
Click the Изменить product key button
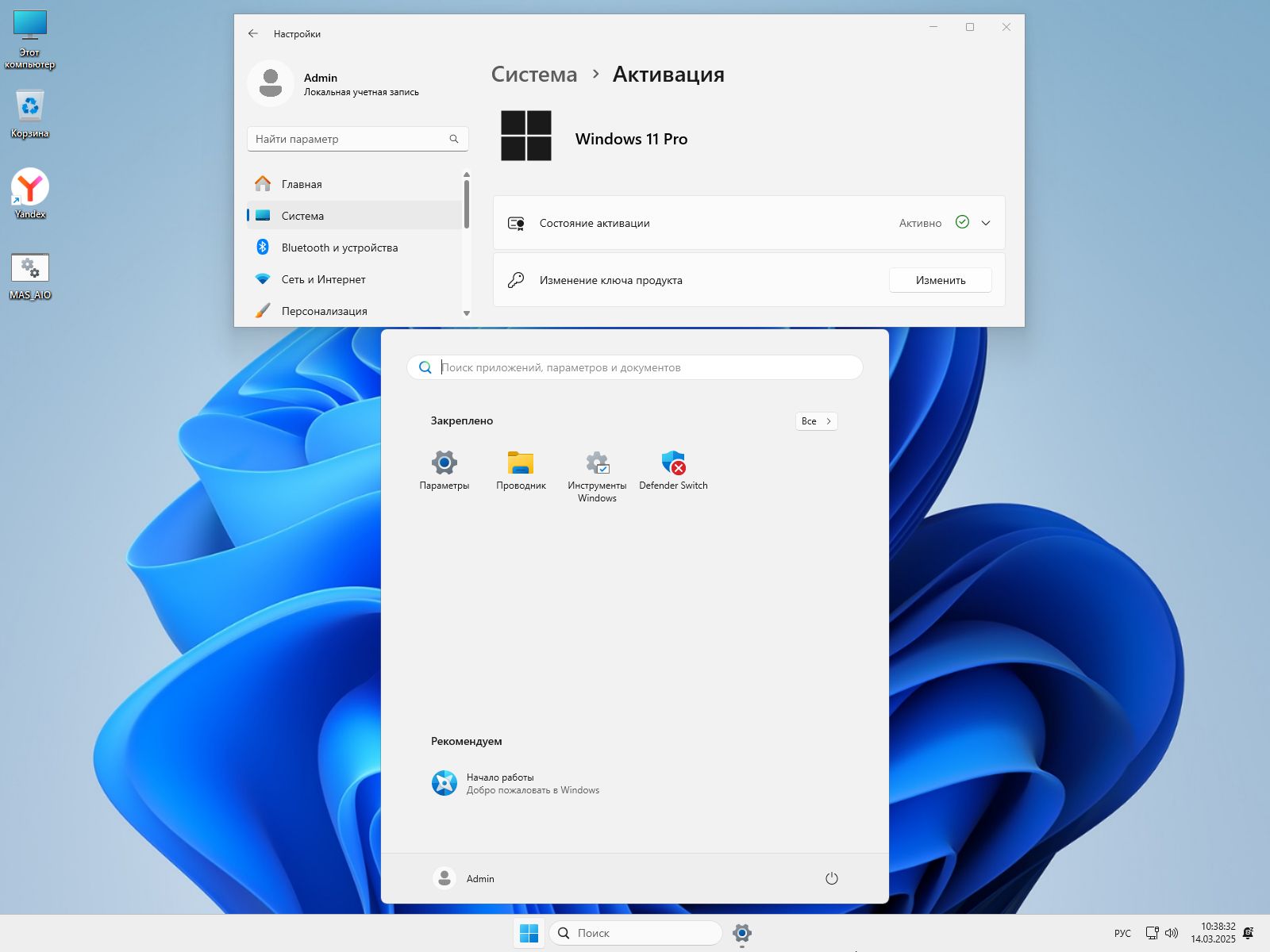tap(941, 280)
